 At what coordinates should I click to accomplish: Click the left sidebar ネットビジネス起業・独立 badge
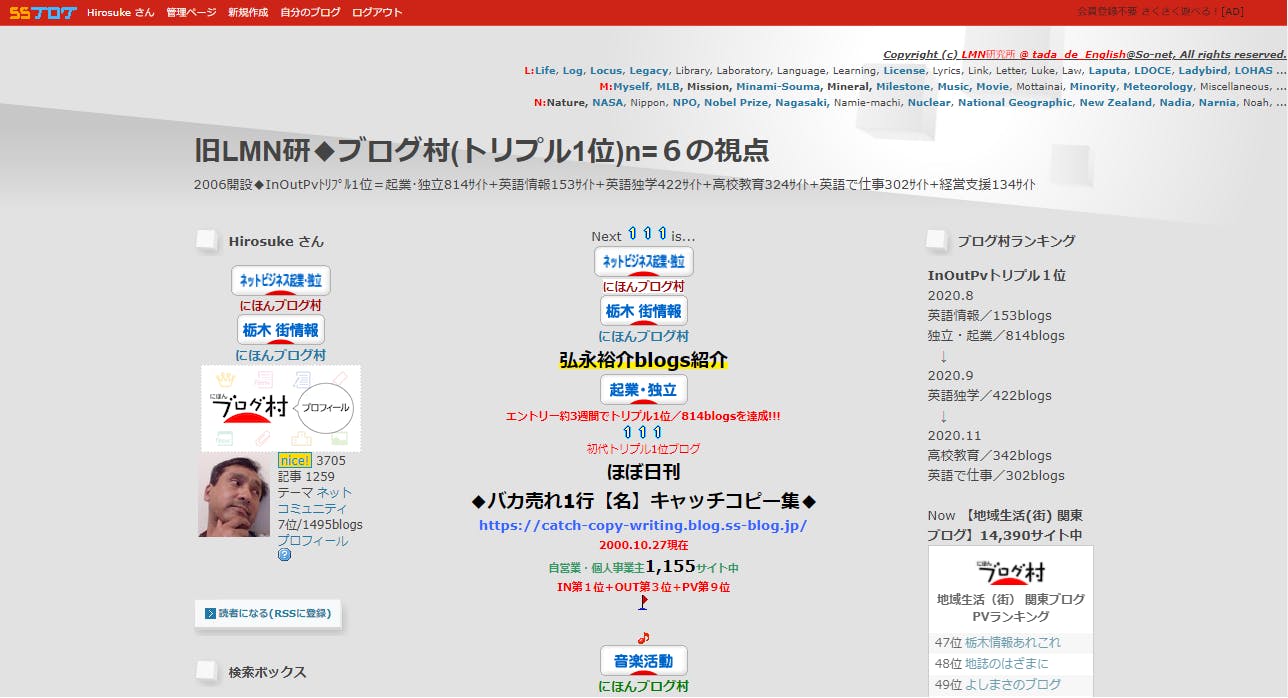[x=280, y=281]
